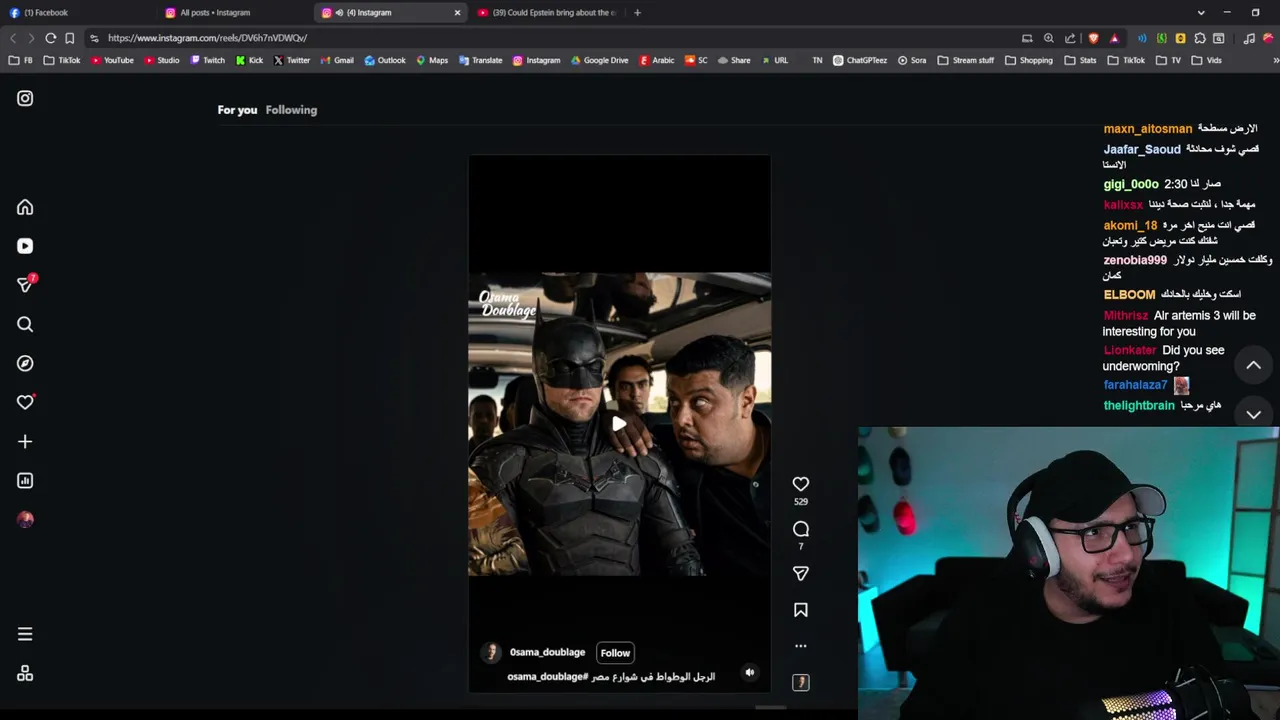1280x720 pixels.
Task: Switch to 'All posts • Instagram' tab
Action: pos(235,13)
